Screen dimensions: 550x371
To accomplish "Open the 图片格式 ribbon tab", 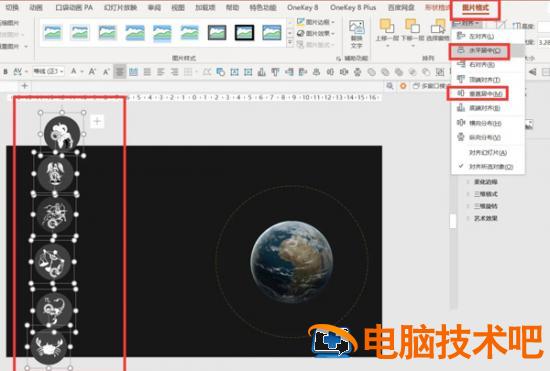I will click(x=475, y=8).
